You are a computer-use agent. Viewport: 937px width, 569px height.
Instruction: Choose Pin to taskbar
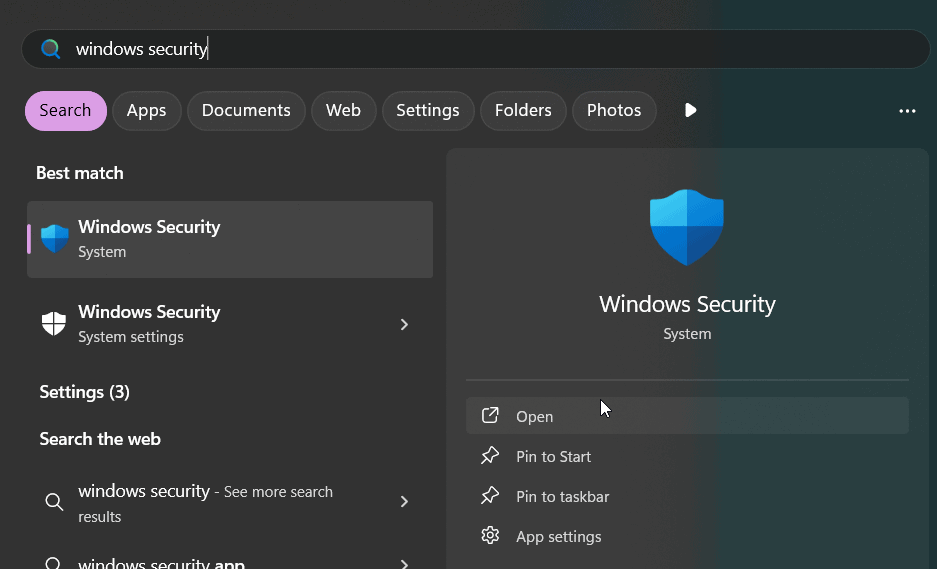687,496
